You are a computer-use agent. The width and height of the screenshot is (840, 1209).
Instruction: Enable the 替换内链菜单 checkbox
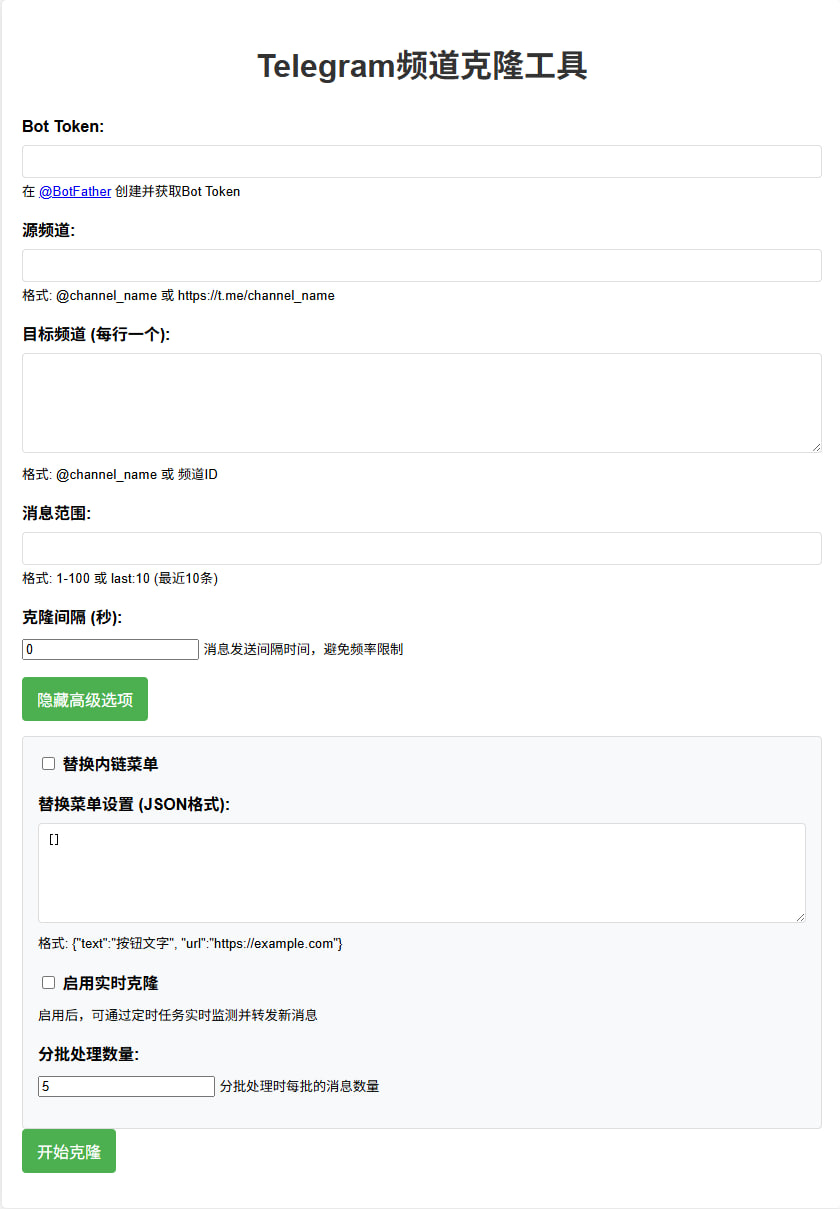pos(48,764)
